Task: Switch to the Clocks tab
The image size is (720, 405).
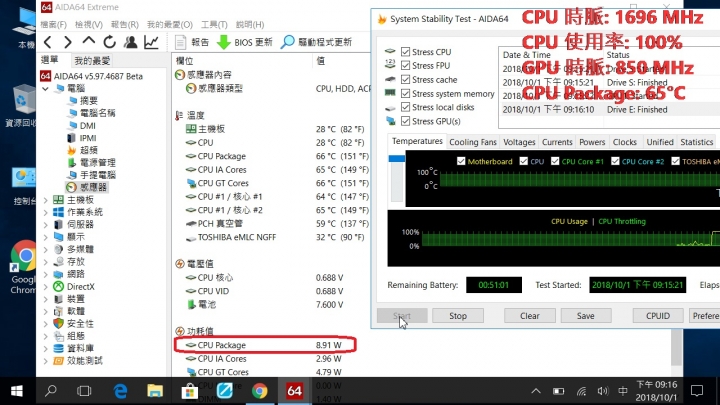Action: coord(624,142)
